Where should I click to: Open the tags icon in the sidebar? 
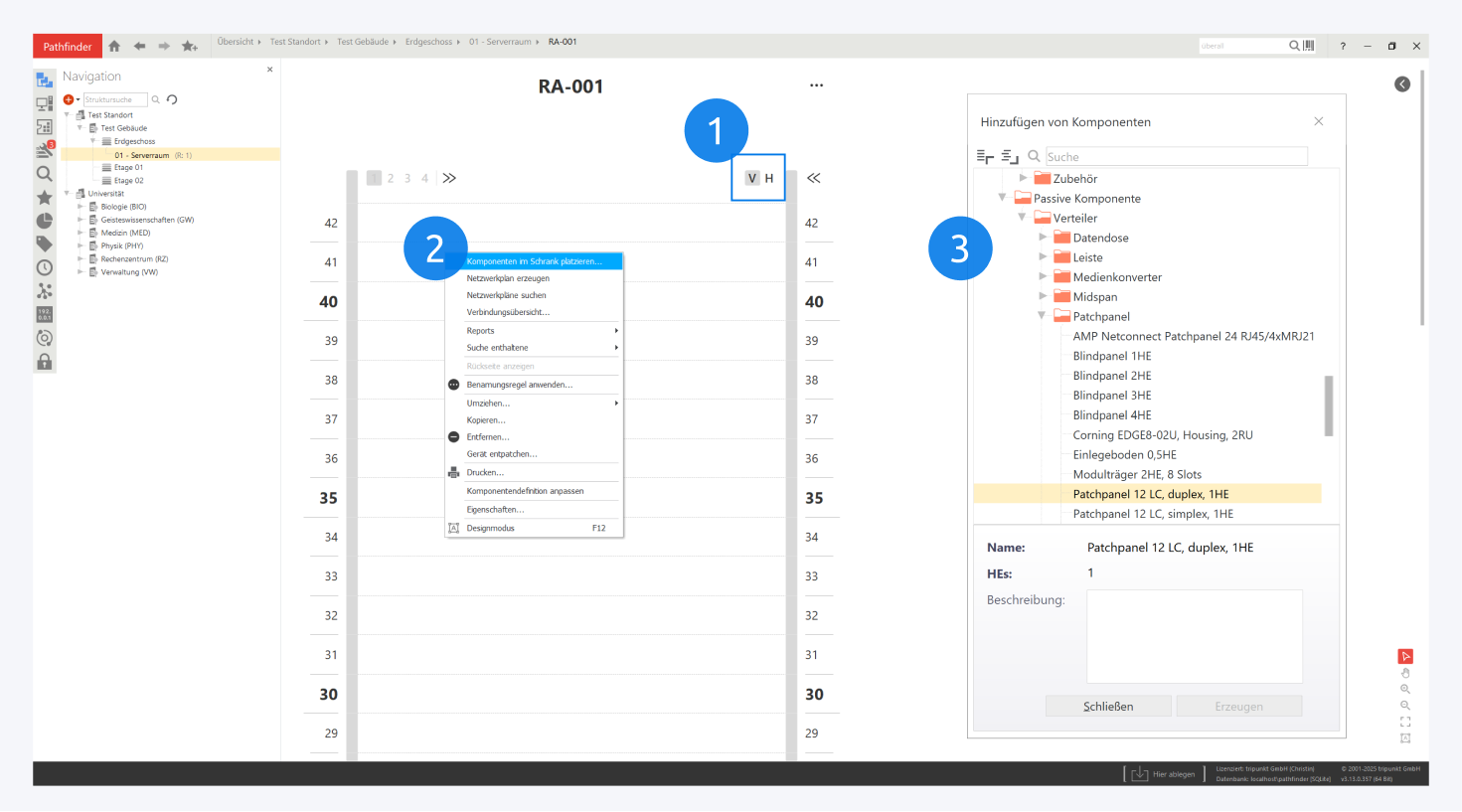click(45, 244)
